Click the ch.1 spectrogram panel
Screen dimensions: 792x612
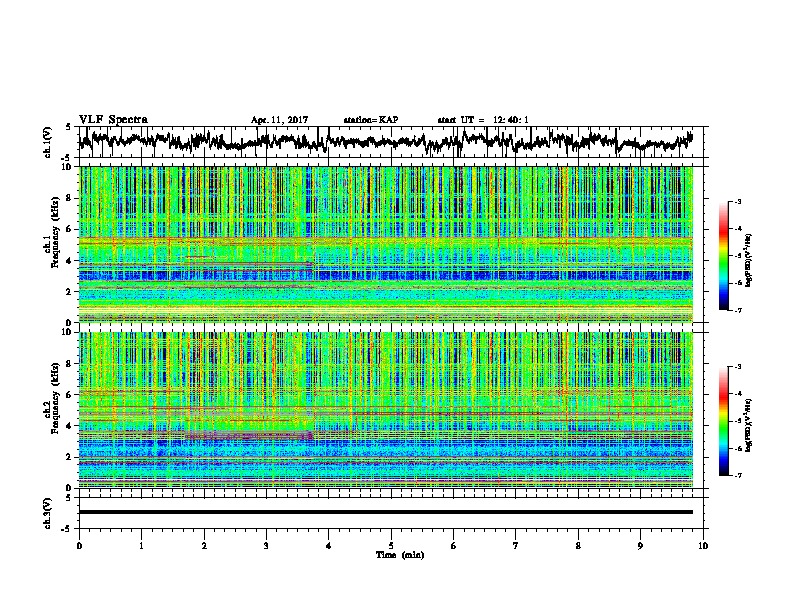coord(386,244)
